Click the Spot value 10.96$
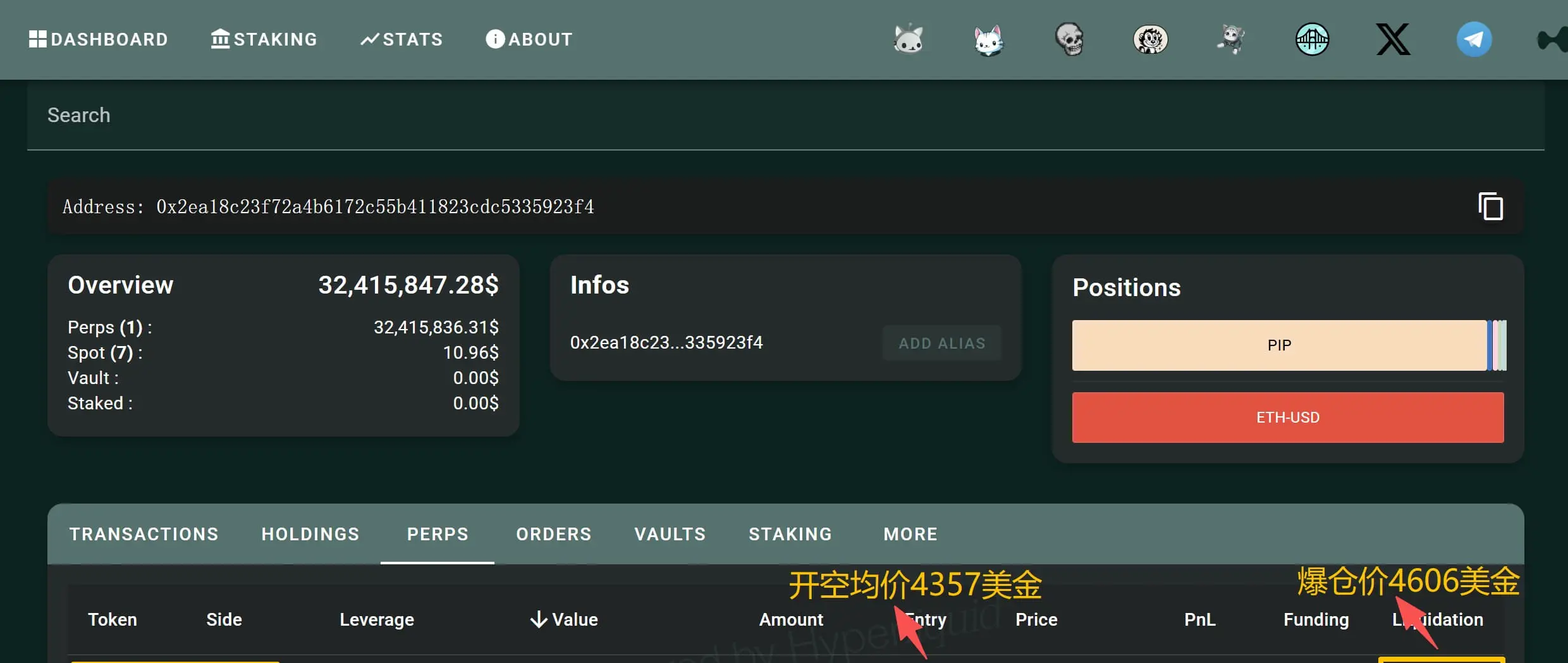The height and width of the screenshot is (663, 1568). [x=471, y=352]
